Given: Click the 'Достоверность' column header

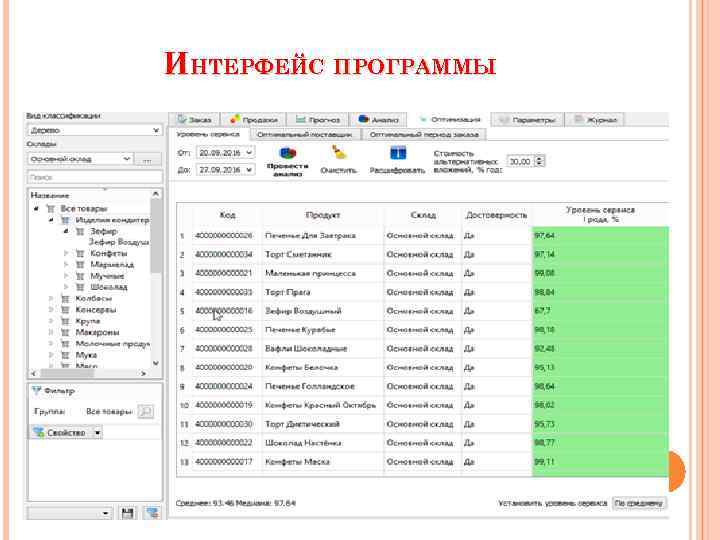Looking at the screenshot, I should tap(496, 215).
